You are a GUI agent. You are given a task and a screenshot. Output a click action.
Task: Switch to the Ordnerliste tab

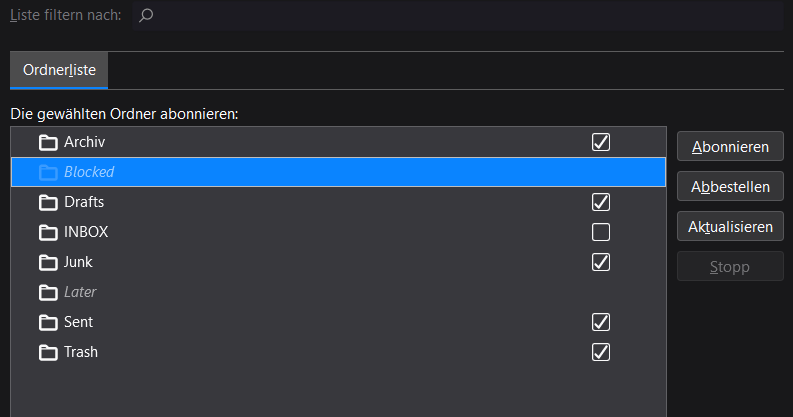59,70
